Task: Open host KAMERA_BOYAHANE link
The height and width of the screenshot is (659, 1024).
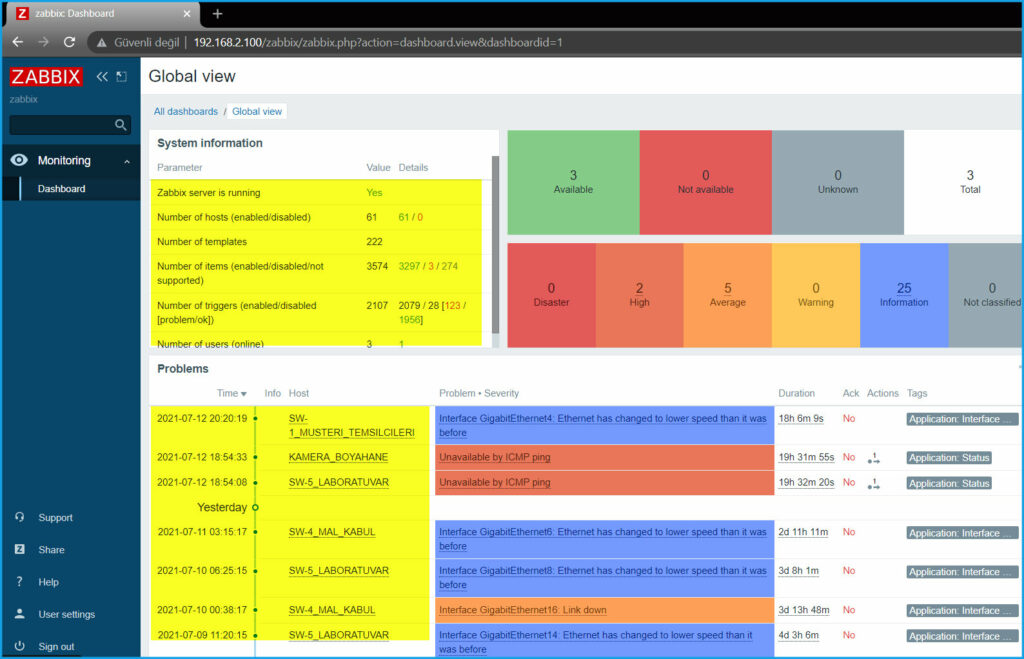Action: pos(338,457)
